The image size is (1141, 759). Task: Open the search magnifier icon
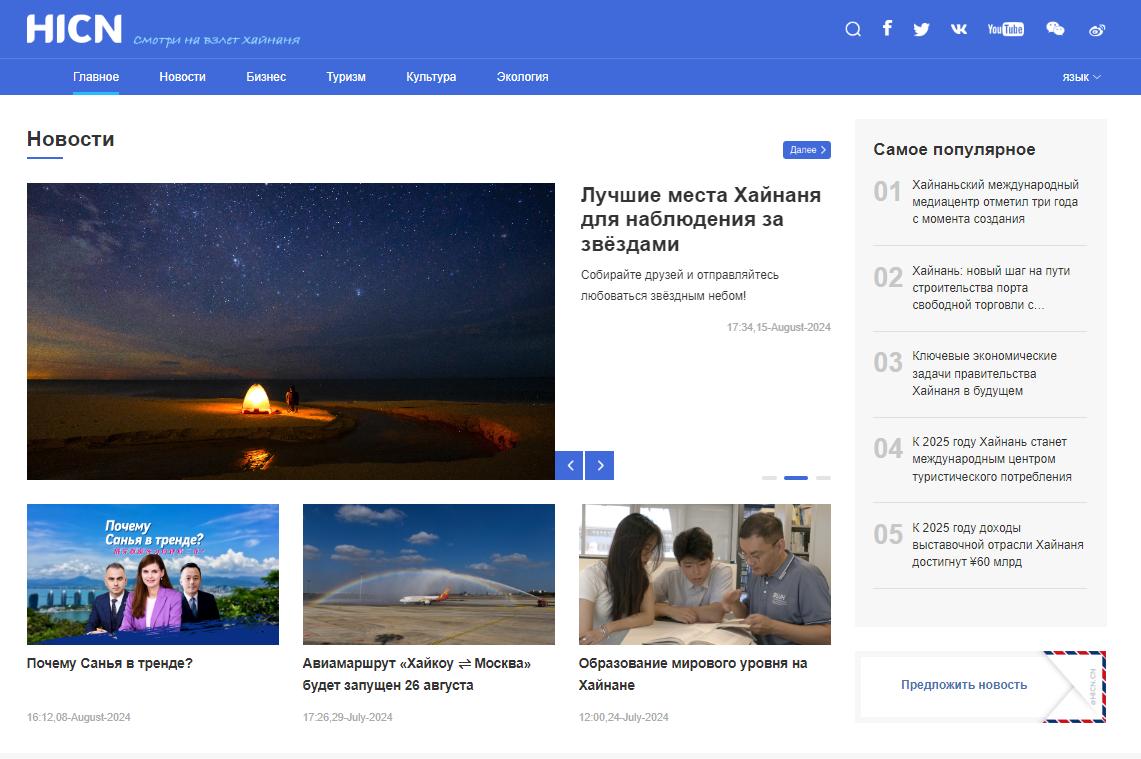[x=853, y=29]
